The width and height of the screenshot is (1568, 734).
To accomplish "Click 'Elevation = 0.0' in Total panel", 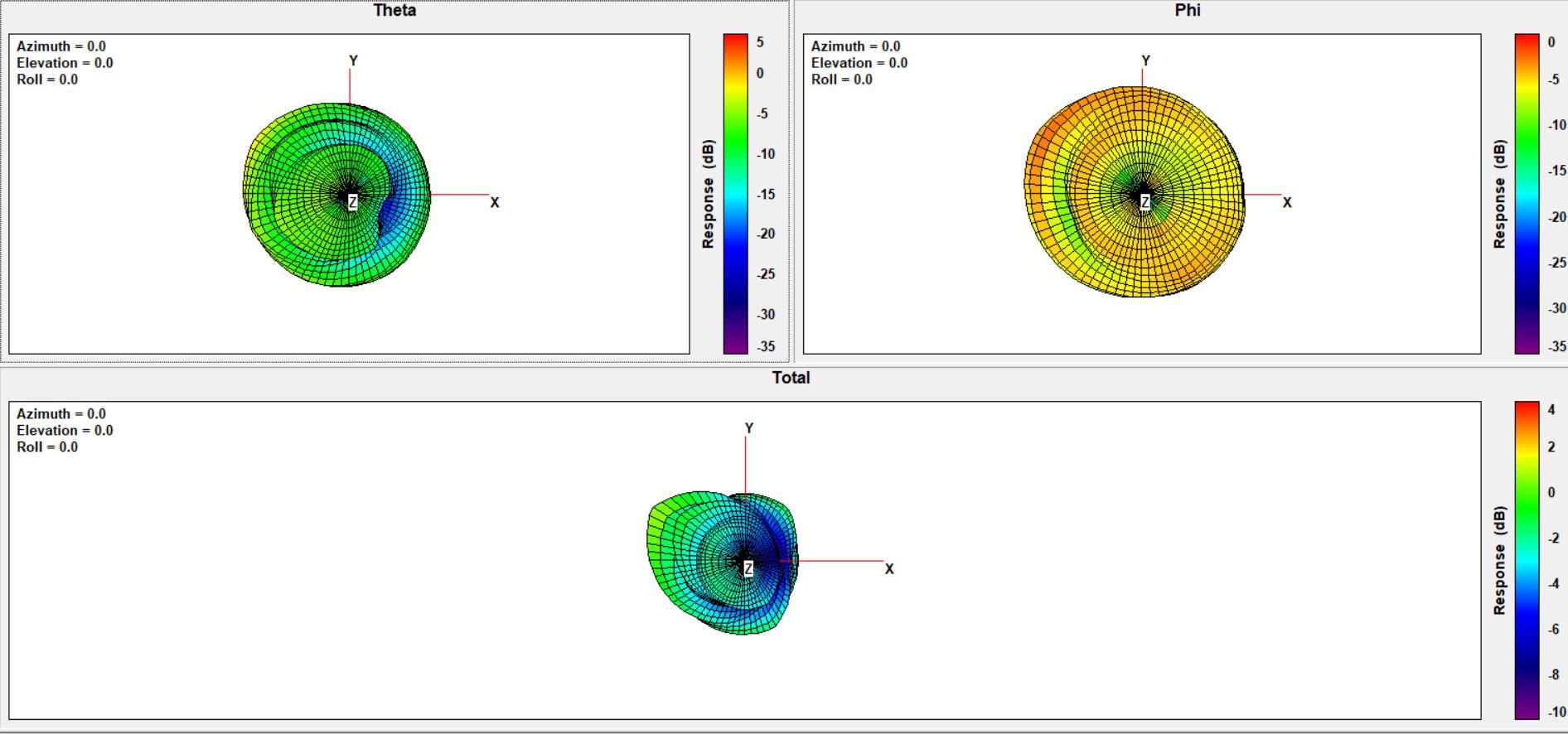I will click(x=65, y=431).
